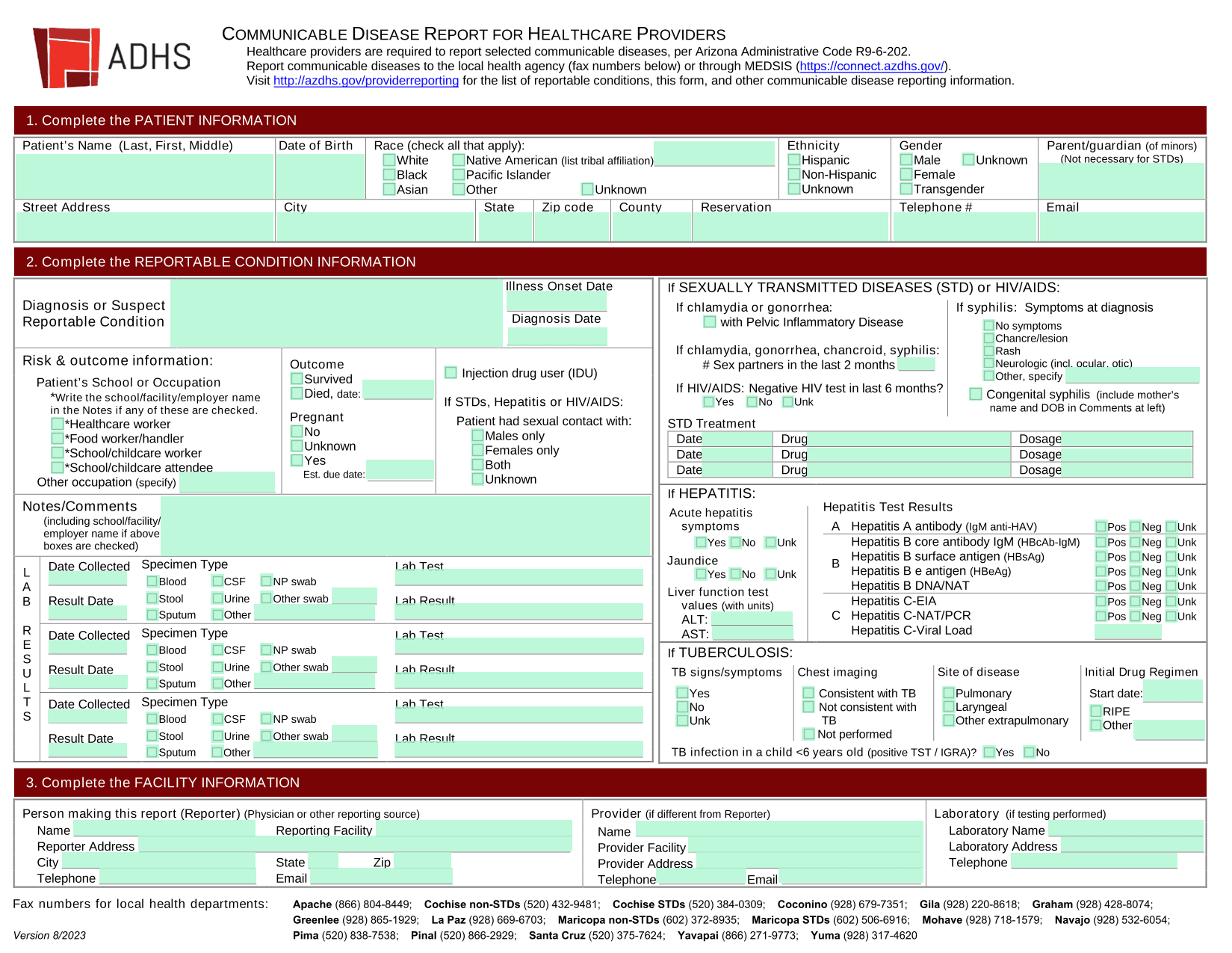The image size is (1232, 953).
Task: Open the azdhs.gov/providerreporting link
Action: pyautogui.click(x=366, y=81)
